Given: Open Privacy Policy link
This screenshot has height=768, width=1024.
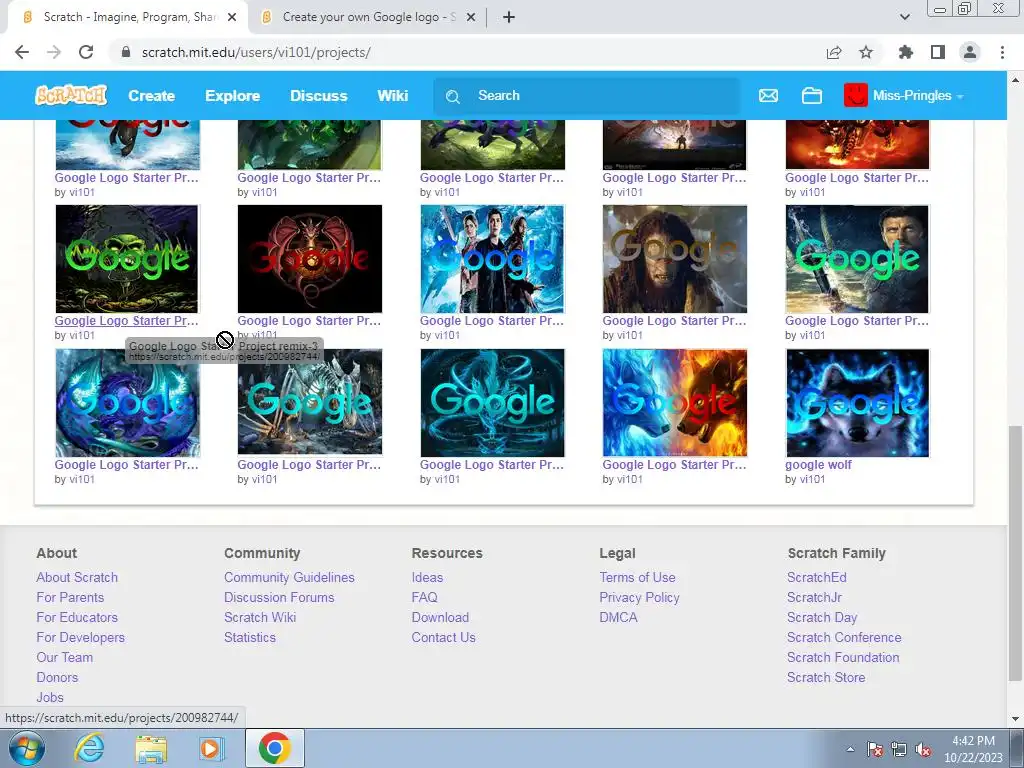Looking at the screenshot, I should click(x=639, y=597).
